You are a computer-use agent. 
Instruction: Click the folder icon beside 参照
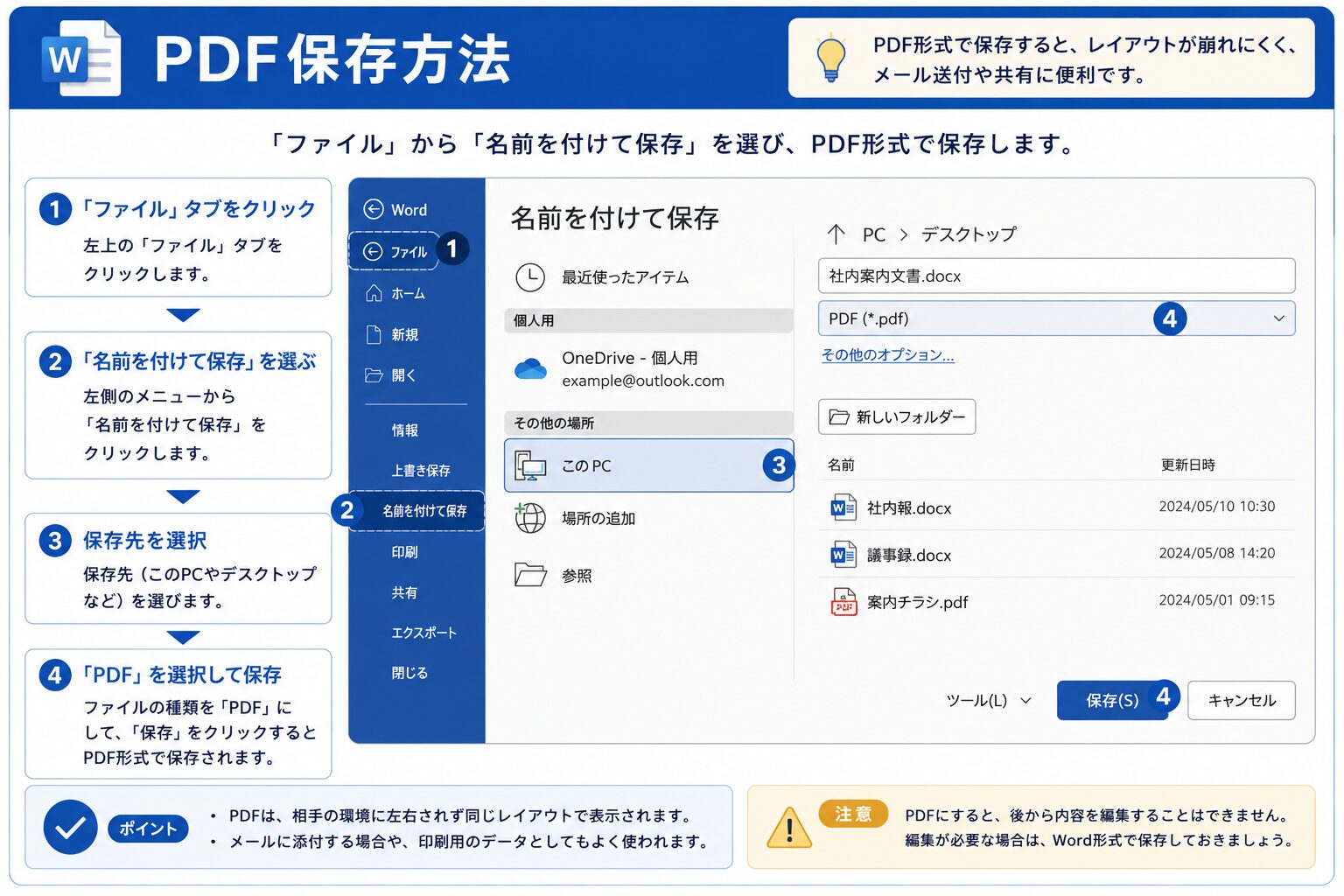(x=530, y=574)
